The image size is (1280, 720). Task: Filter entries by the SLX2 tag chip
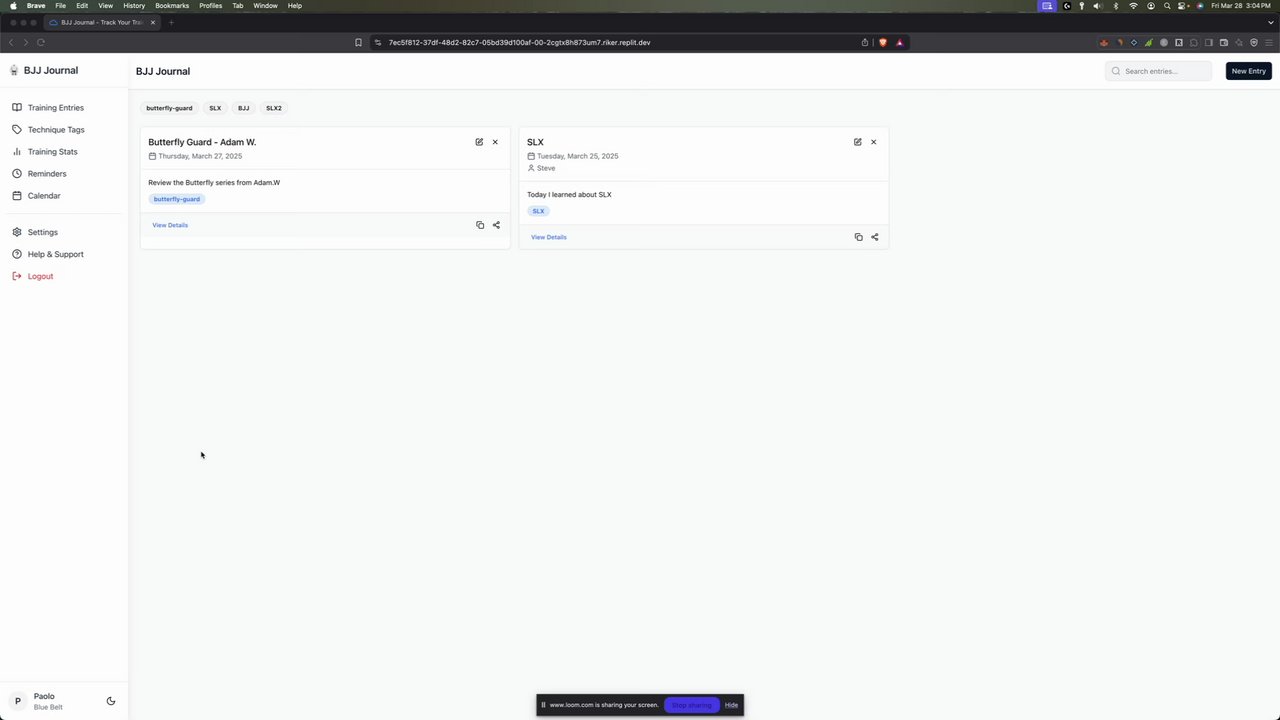(x=274, y=108)
